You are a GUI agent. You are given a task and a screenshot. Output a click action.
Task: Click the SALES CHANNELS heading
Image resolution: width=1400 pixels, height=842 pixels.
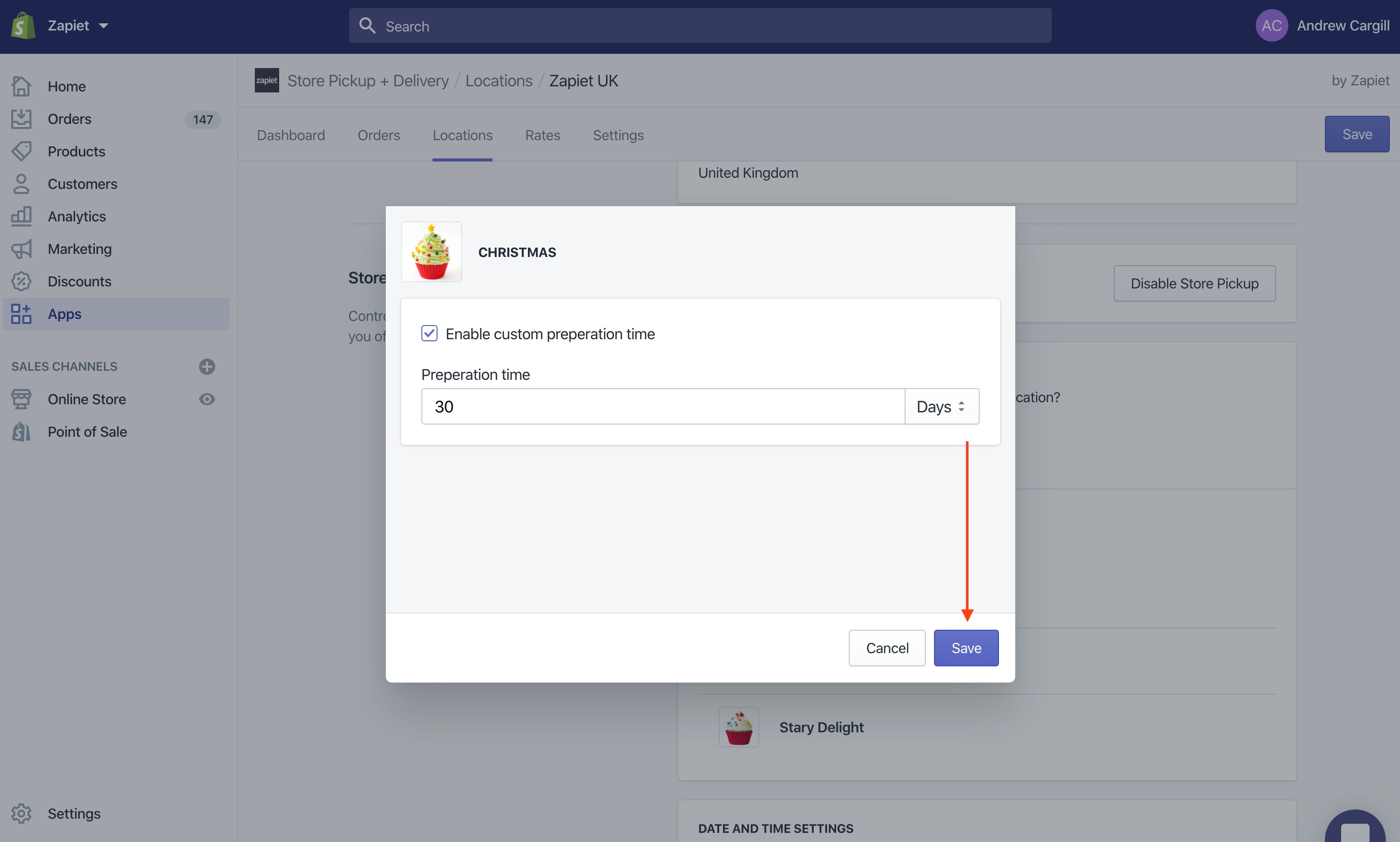click(64, 367)
